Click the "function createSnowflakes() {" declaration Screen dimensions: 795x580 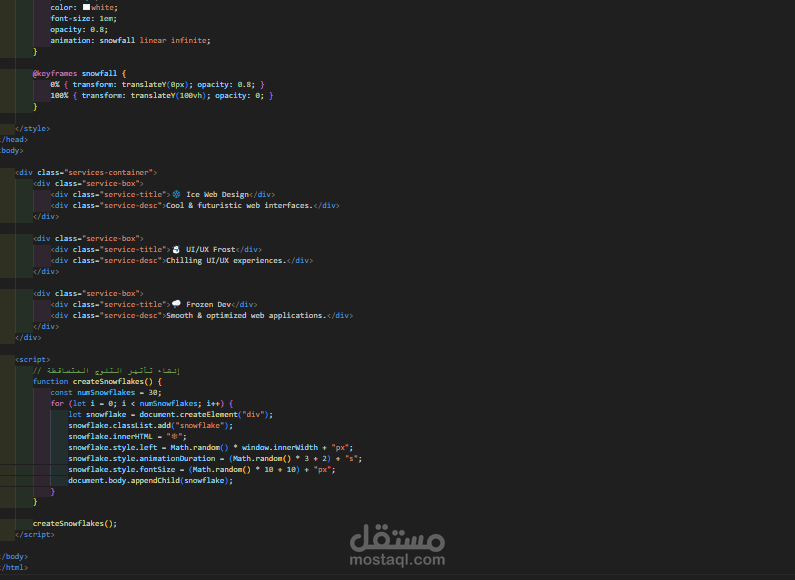click(97, 382)
